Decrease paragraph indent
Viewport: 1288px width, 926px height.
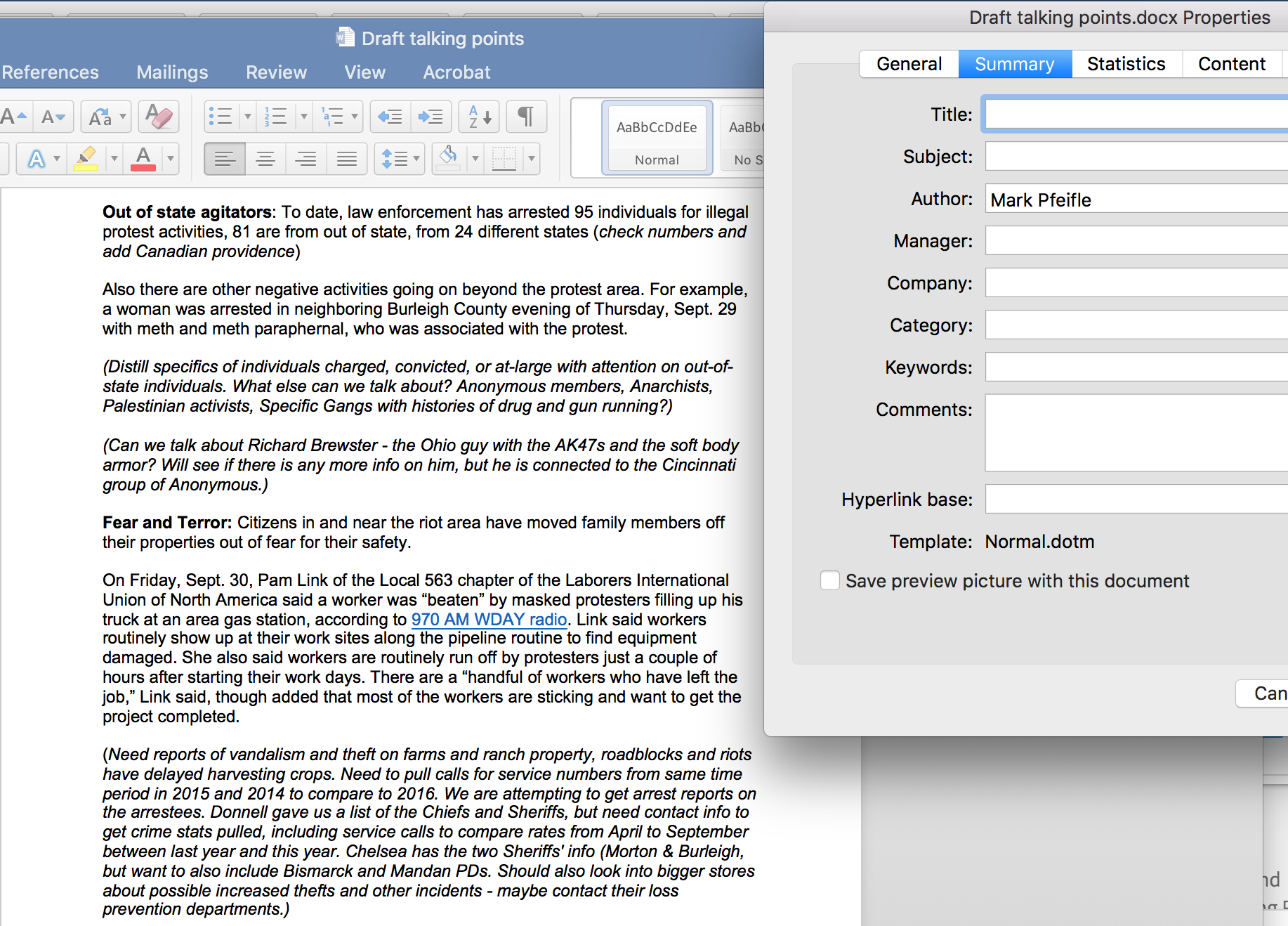(390, 117)
